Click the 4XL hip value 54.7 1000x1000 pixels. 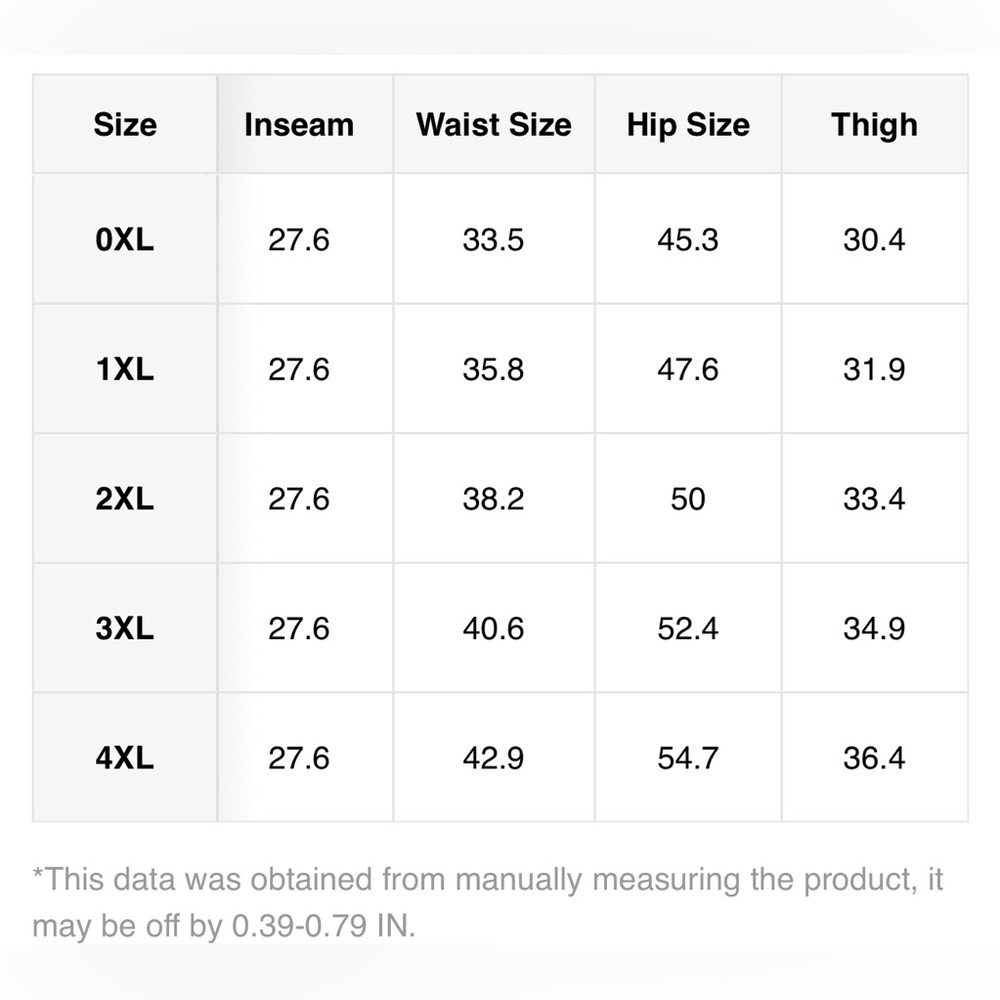point(688,758)
